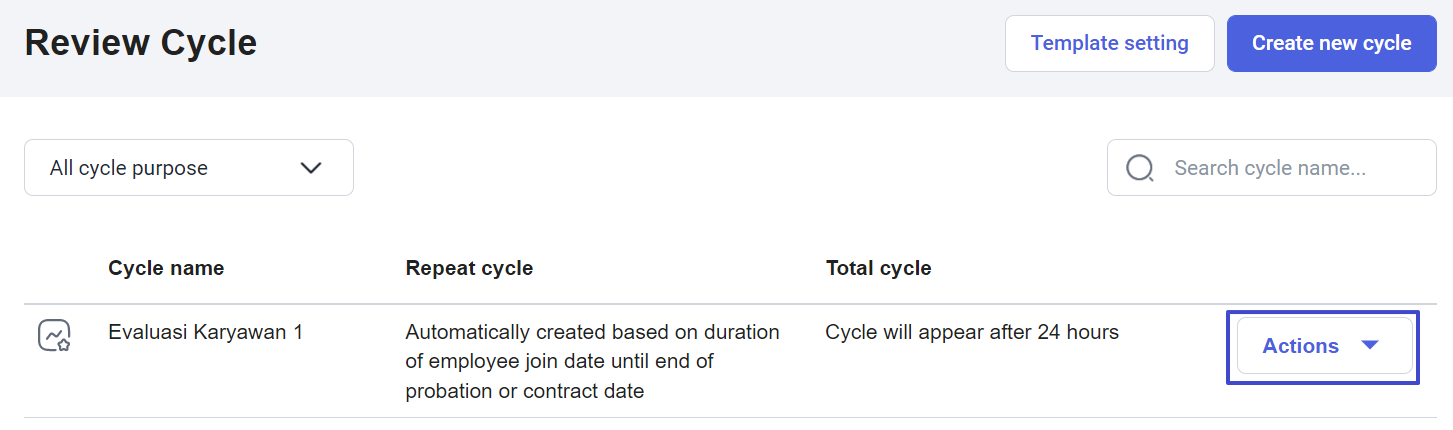Open Template setting

point(1109,43)
